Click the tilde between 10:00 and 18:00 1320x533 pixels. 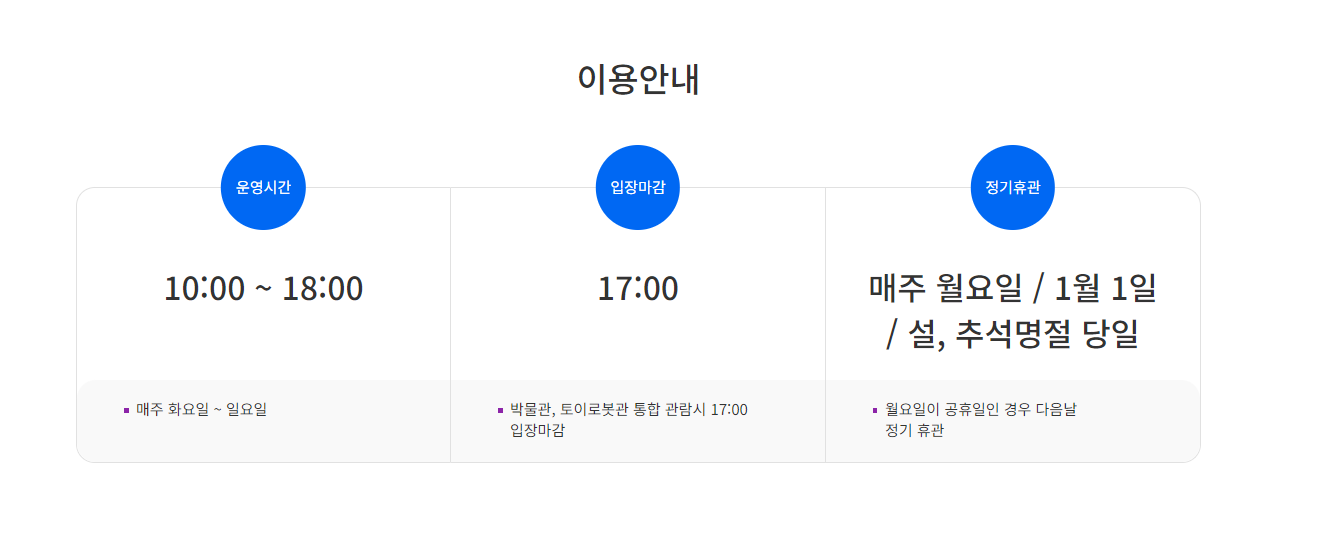click(x=263, y=289)
